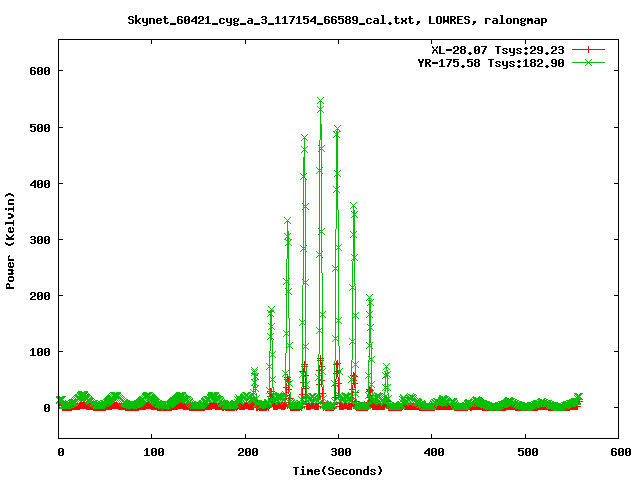Click the red line sample in legend
The height and width of the screenshot is (480, 640).
588,50
